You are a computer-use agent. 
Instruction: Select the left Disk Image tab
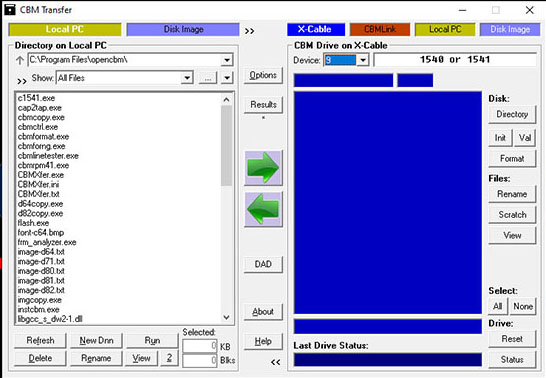click(x=183, y=30)
